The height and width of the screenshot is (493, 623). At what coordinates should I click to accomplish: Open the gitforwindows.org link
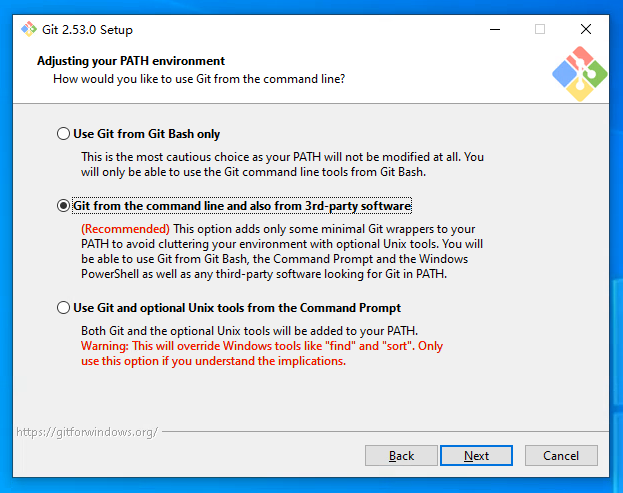pyautogui.click(x=86, y=432)
